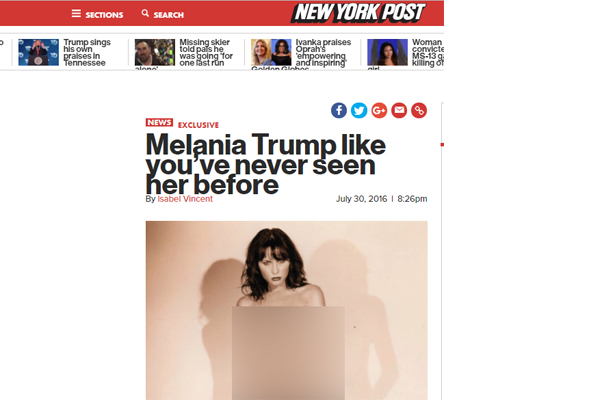Open 'Woman convicted' MS-13 story headline

(x=428, y=52)
